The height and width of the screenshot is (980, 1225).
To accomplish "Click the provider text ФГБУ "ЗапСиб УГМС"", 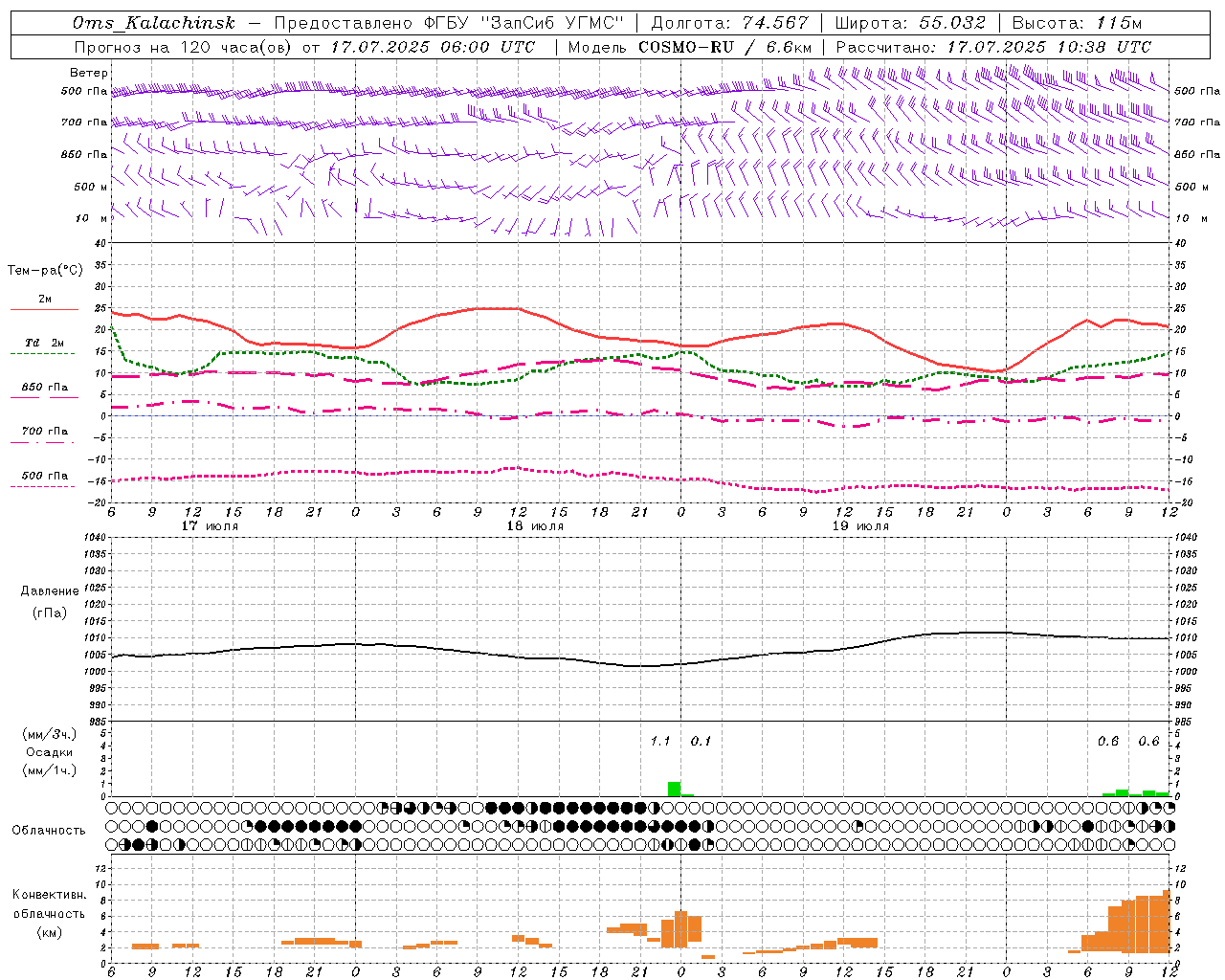I will (523, 23).
